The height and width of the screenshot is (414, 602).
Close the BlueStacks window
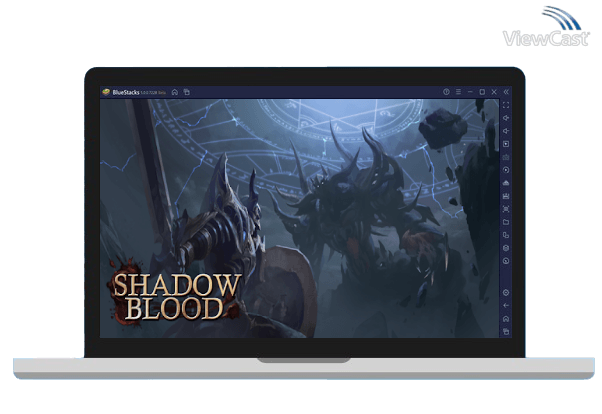494,92
